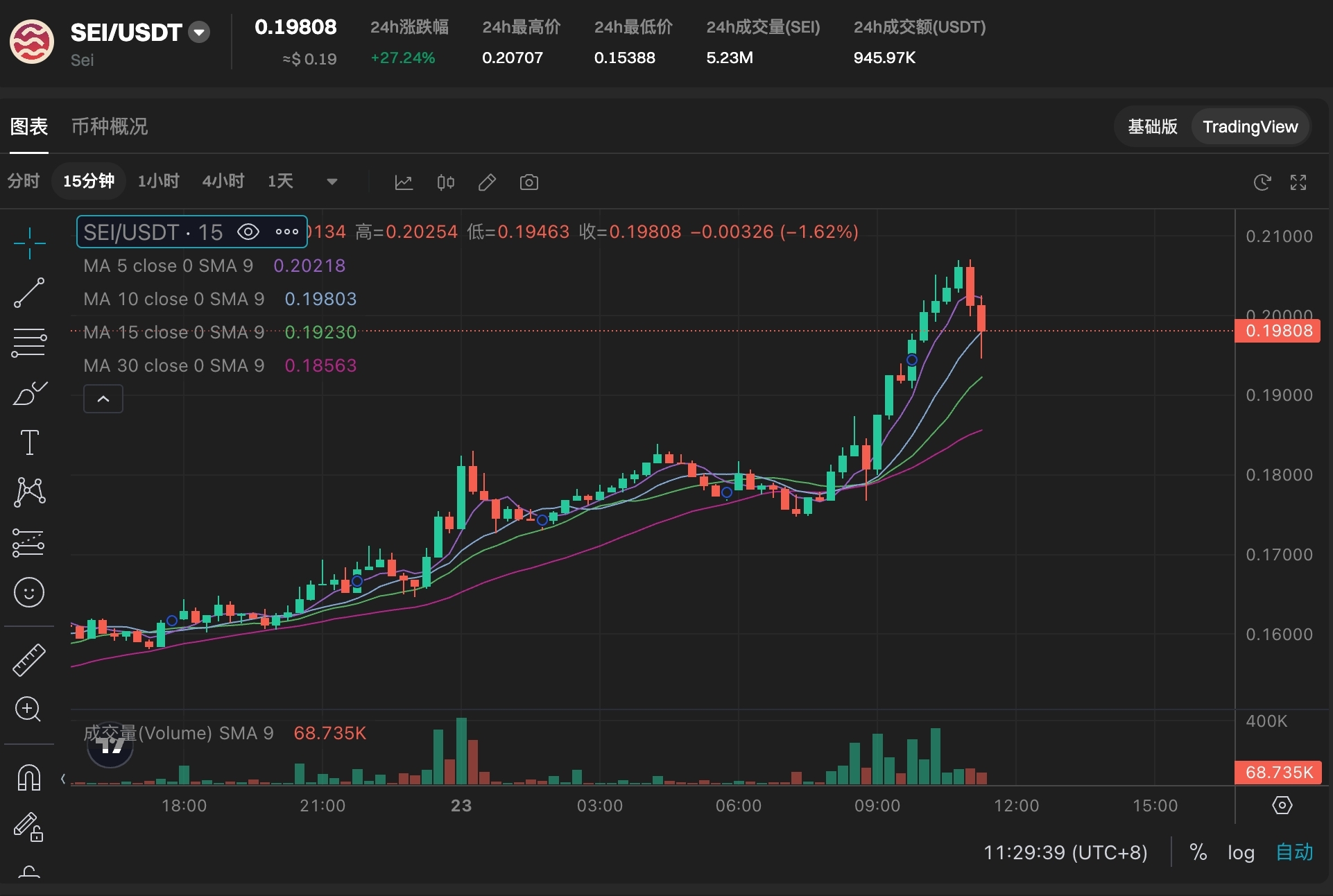Screen dimensions: 1333x896
Task: Click the 400K volume axis label
Action: (x=1266, y=721)
